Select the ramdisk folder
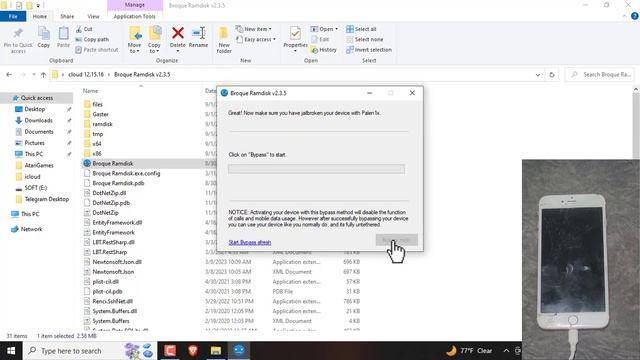 102,124
